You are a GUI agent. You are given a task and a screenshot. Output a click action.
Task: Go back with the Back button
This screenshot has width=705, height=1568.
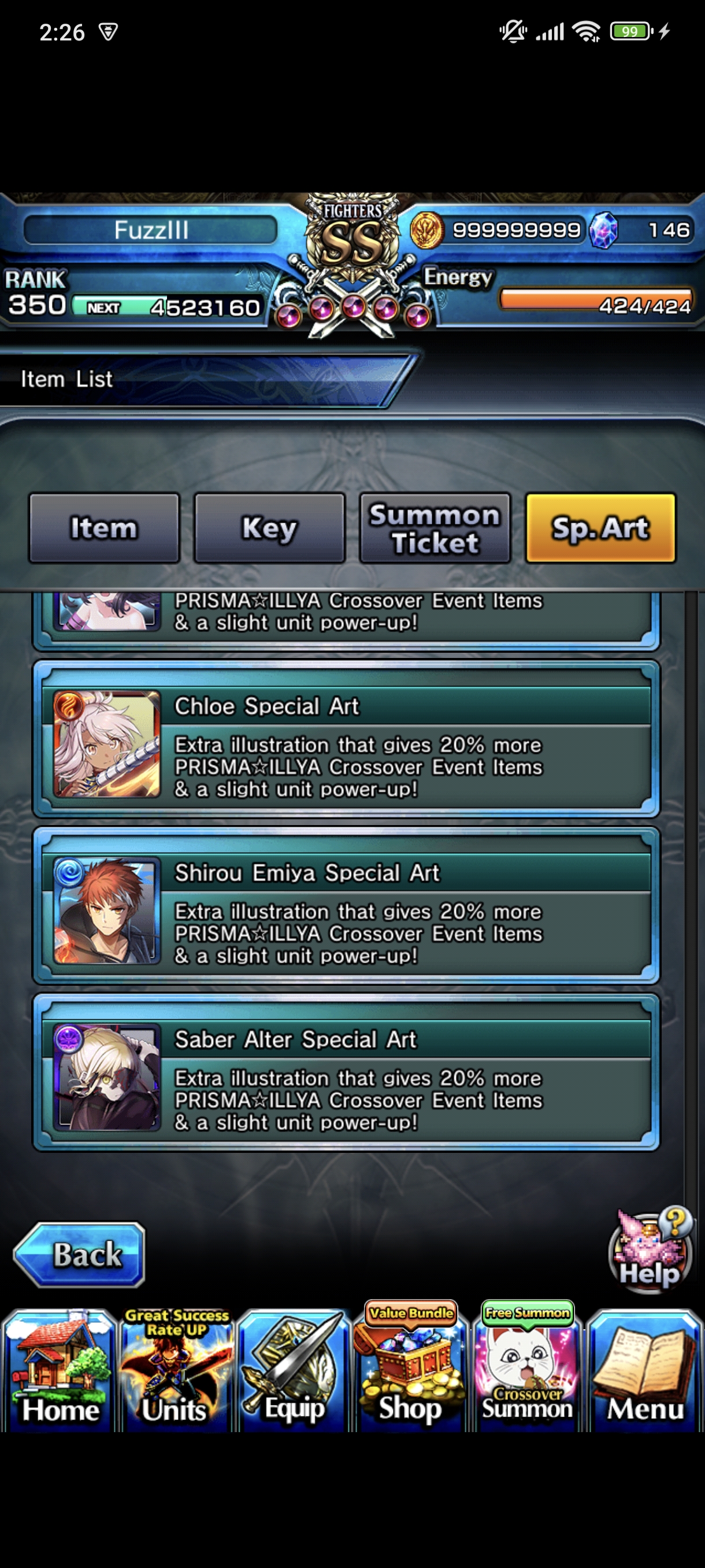click(x=79, y=1255)
